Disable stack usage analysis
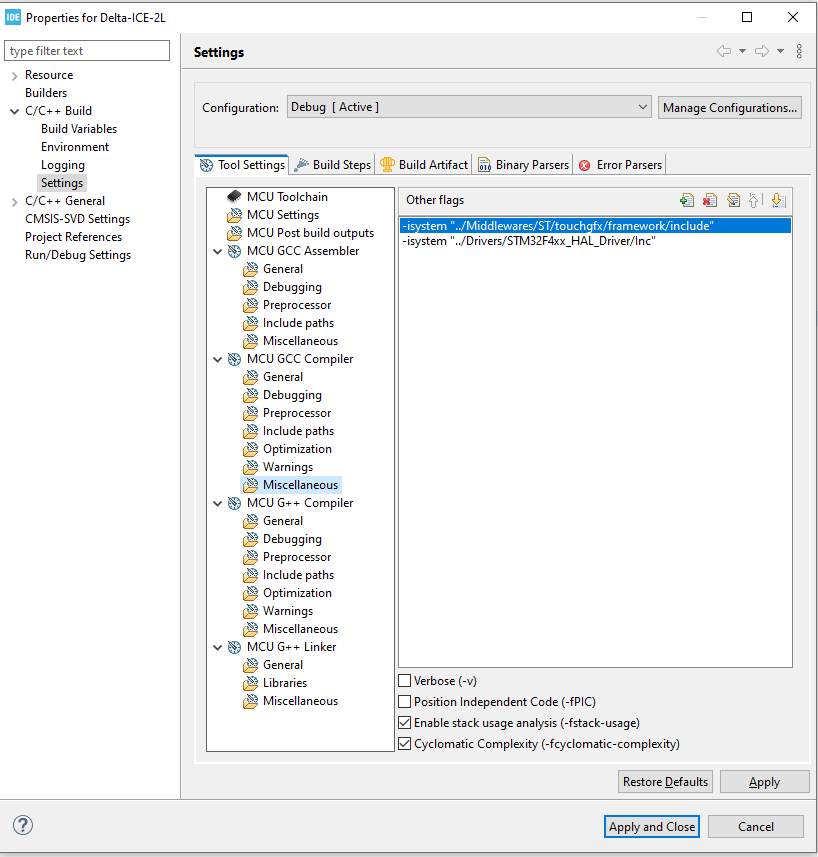818x857 pixels. [x=405, y=722]
